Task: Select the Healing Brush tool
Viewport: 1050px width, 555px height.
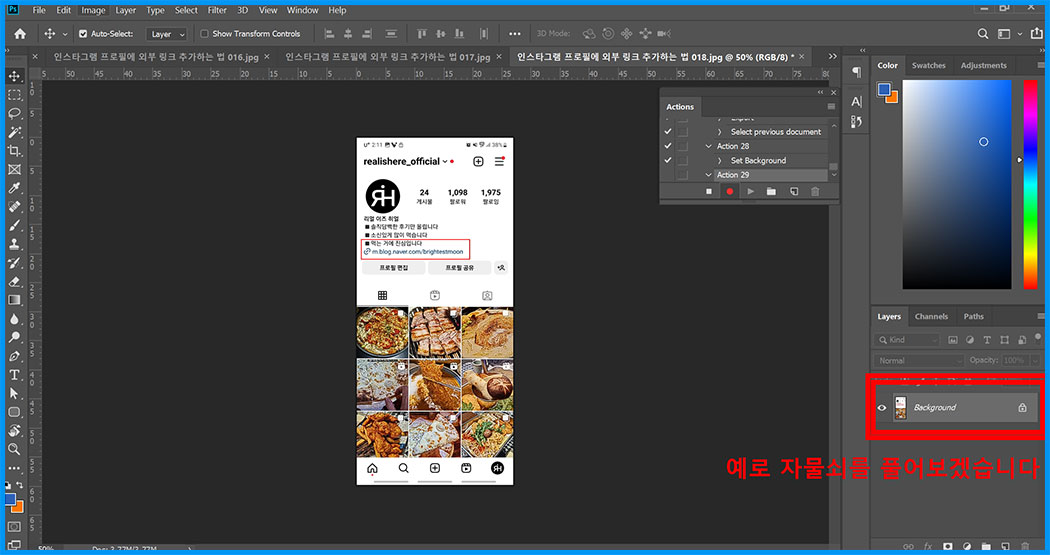Action: pyautogui.click(x=14, y=207)
